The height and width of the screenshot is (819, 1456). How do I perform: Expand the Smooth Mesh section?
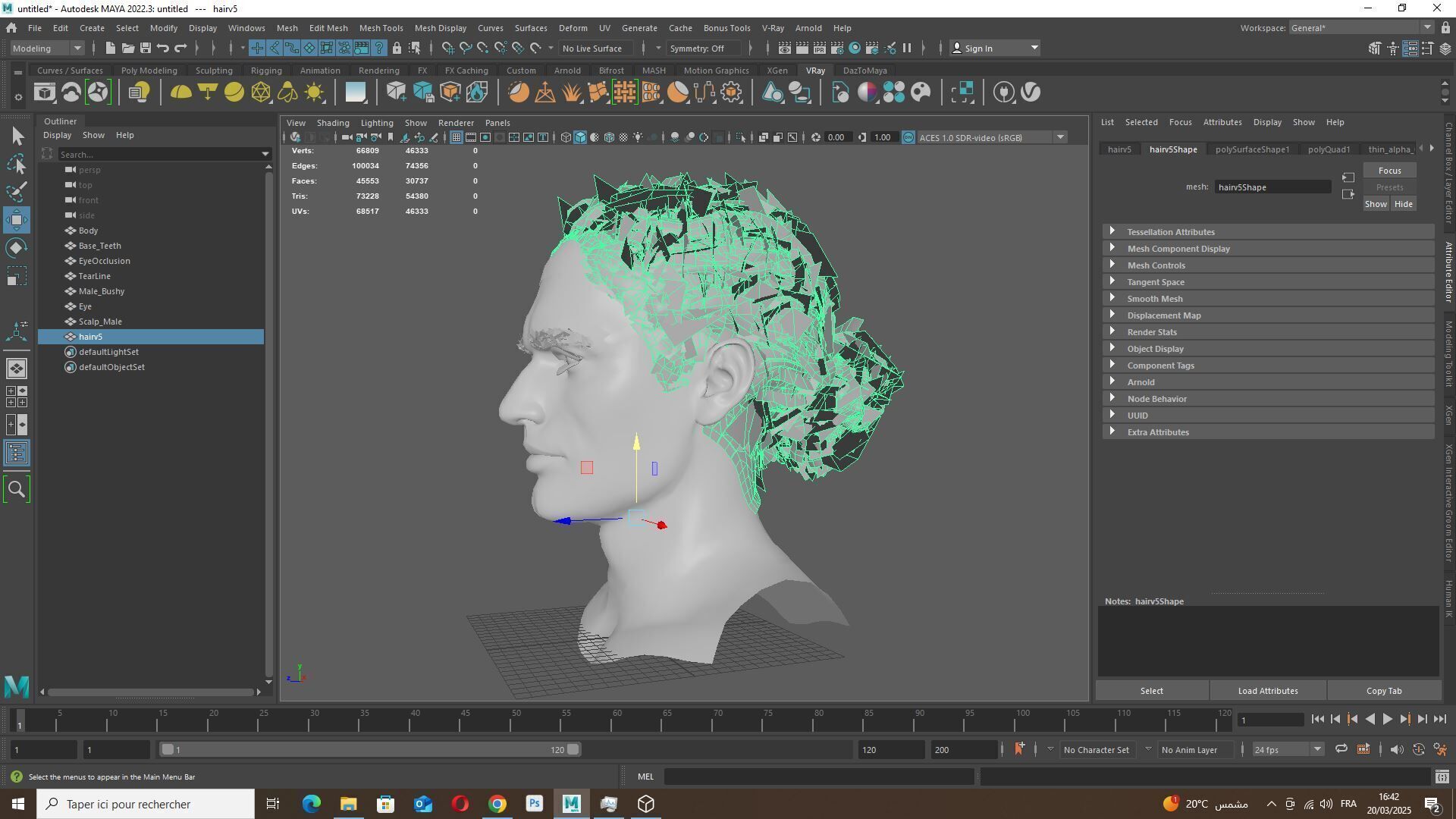(x=1269, y=299)
